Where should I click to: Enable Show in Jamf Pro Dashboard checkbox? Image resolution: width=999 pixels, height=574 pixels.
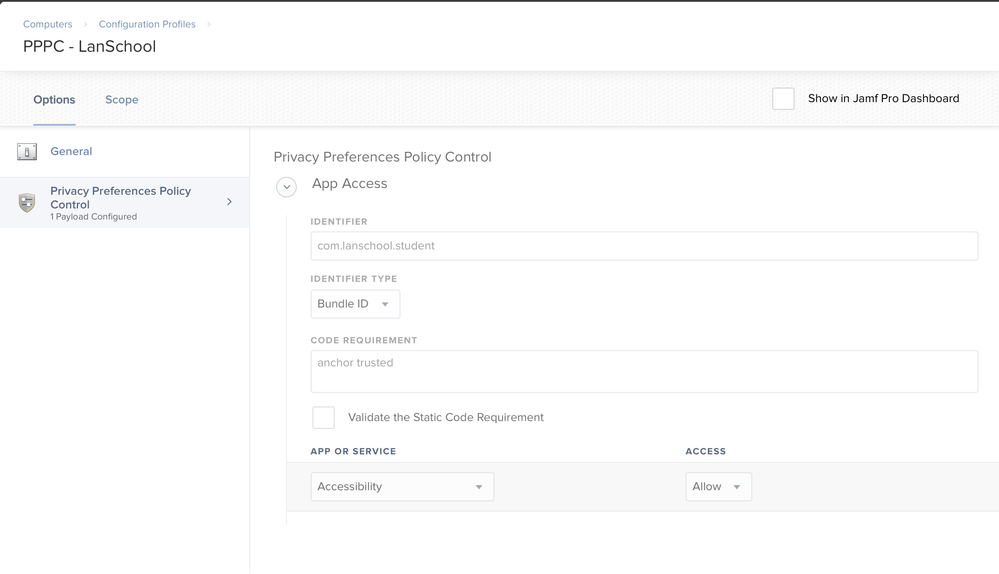(783, 99)
